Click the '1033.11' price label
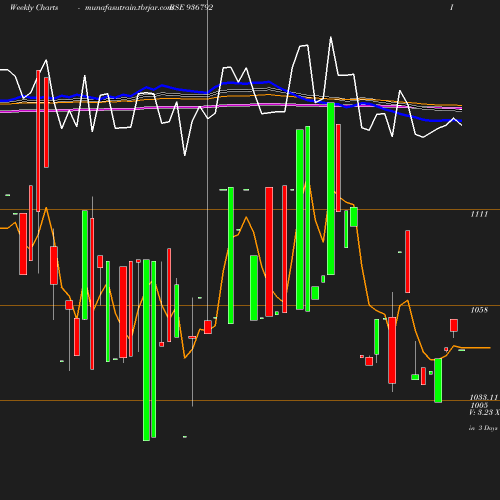Viewport: 500px width, 500px height. (x=484, y=397)
